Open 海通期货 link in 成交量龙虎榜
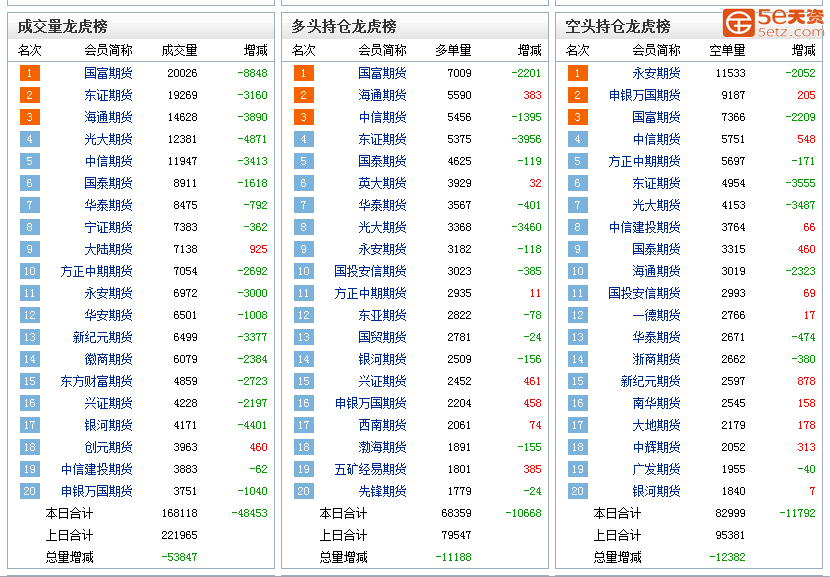The height and width of the screenshot is (577, 830). click(108, 117)
